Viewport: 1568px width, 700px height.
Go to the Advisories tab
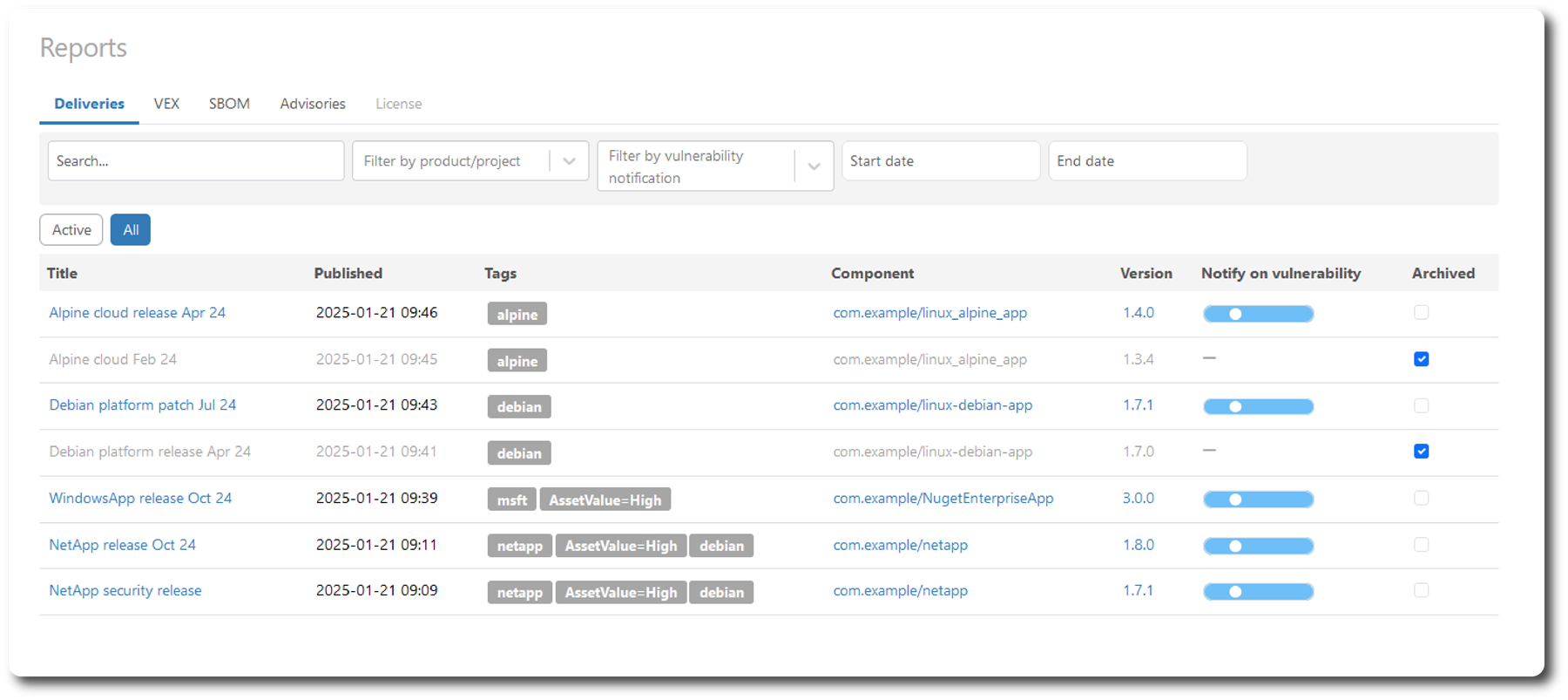click(313, 104)
